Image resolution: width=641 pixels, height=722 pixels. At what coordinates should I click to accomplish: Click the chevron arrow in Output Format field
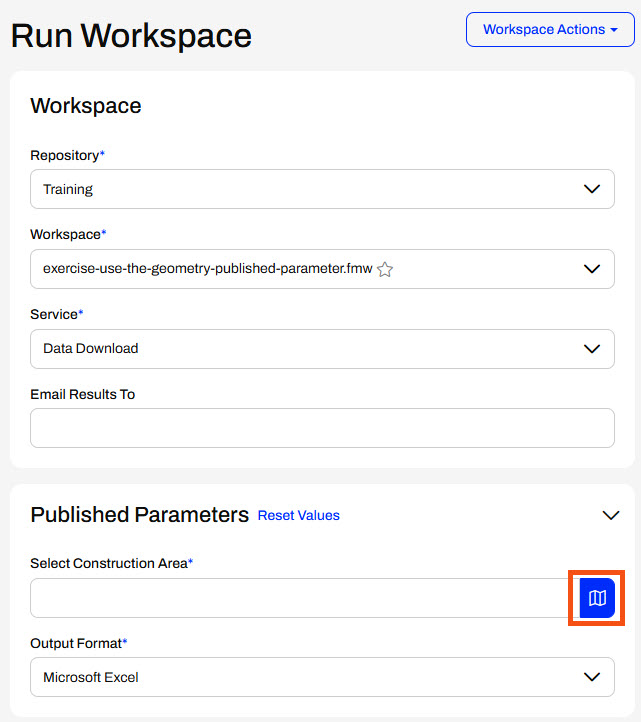[592, 677]
